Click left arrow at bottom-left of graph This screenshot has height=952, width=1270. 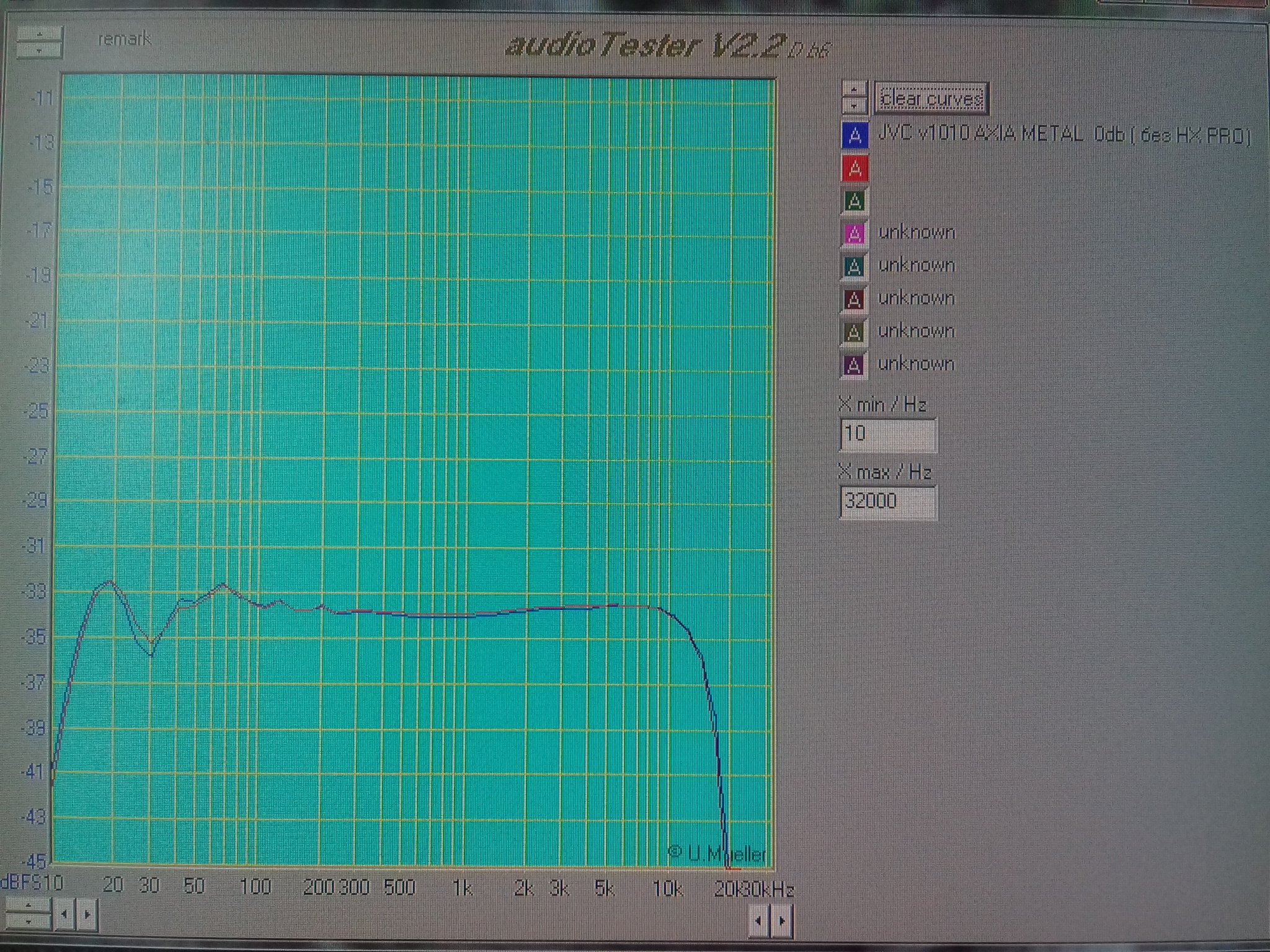click(64, 914)
